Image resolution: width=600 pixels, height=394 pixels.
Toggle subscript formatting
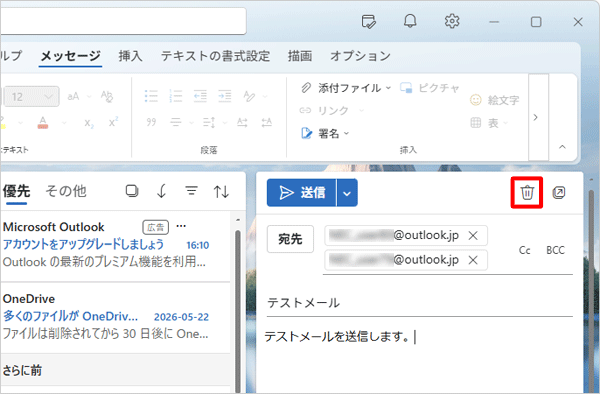(89, 123)
